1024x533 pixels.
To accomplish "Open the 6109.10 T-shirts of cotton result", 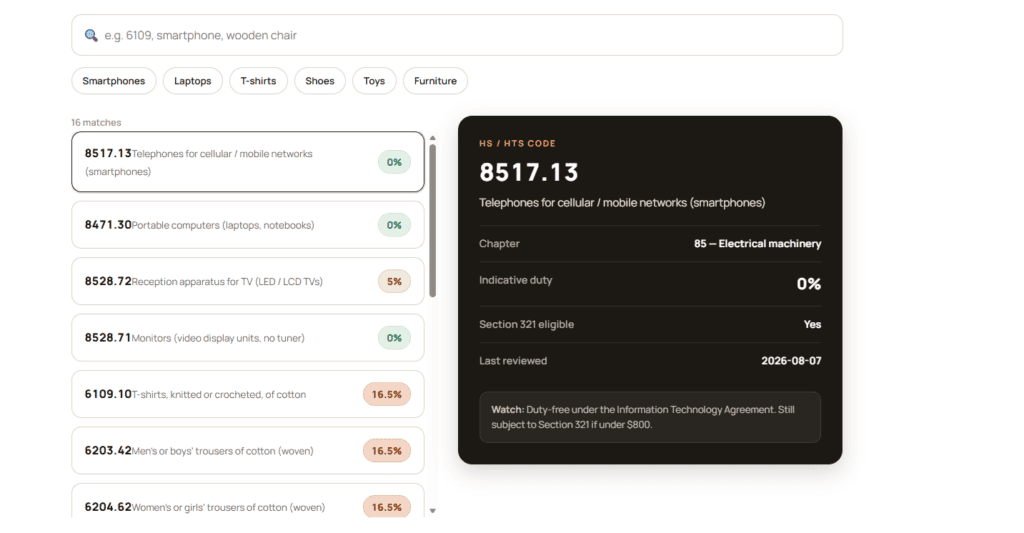I will [248, 395].
